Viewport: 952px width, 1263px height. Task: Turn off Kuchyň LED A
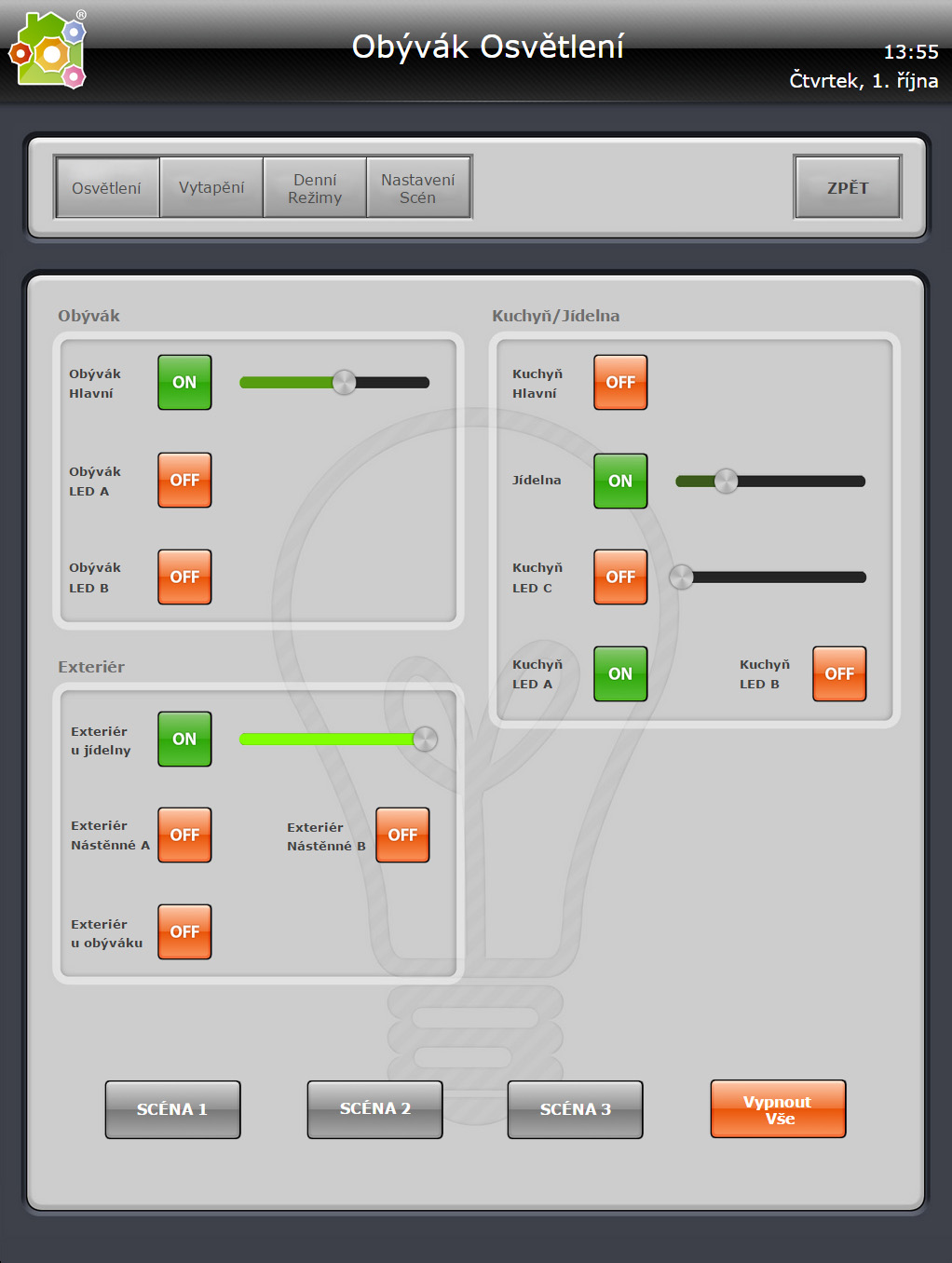click(620, 673)
